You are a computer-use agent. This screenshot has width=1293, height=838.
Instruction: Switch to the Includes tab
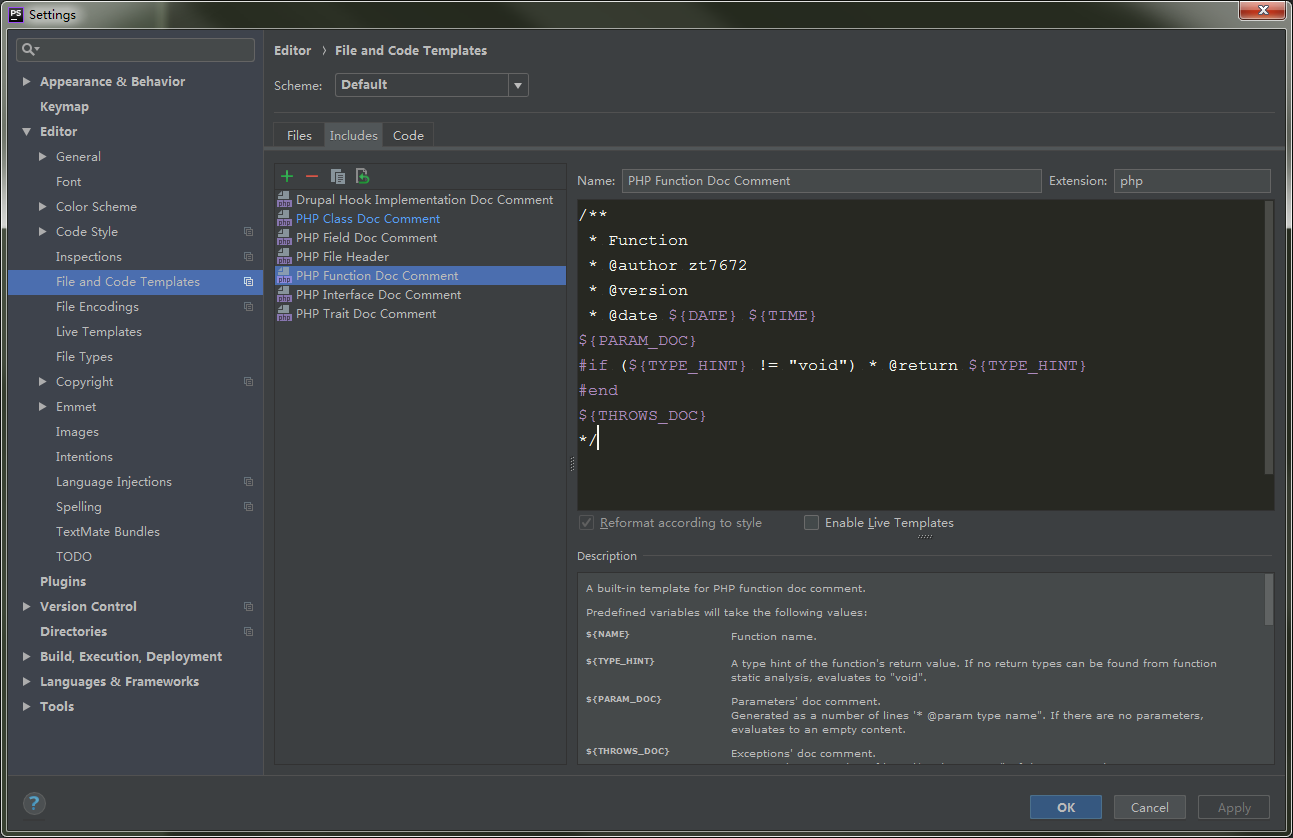pos(354,135)
